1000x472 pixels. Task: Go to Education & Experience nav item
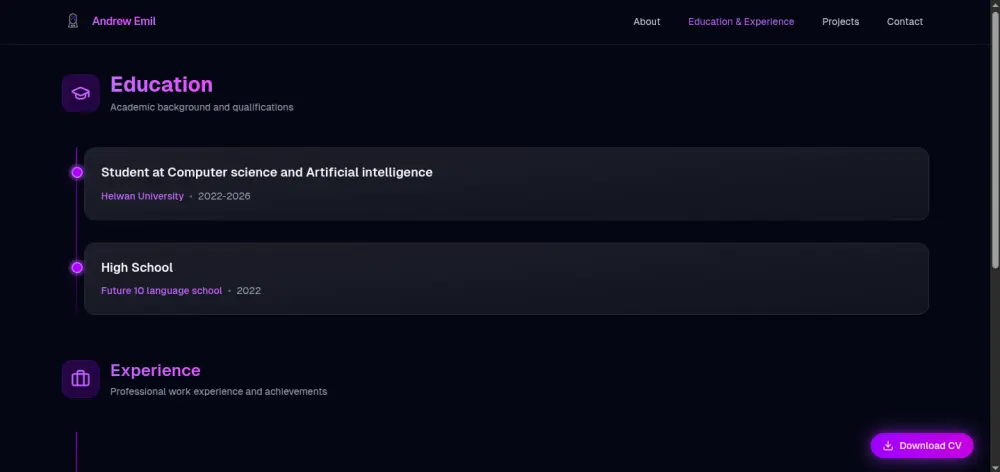[x=741, y=22]
